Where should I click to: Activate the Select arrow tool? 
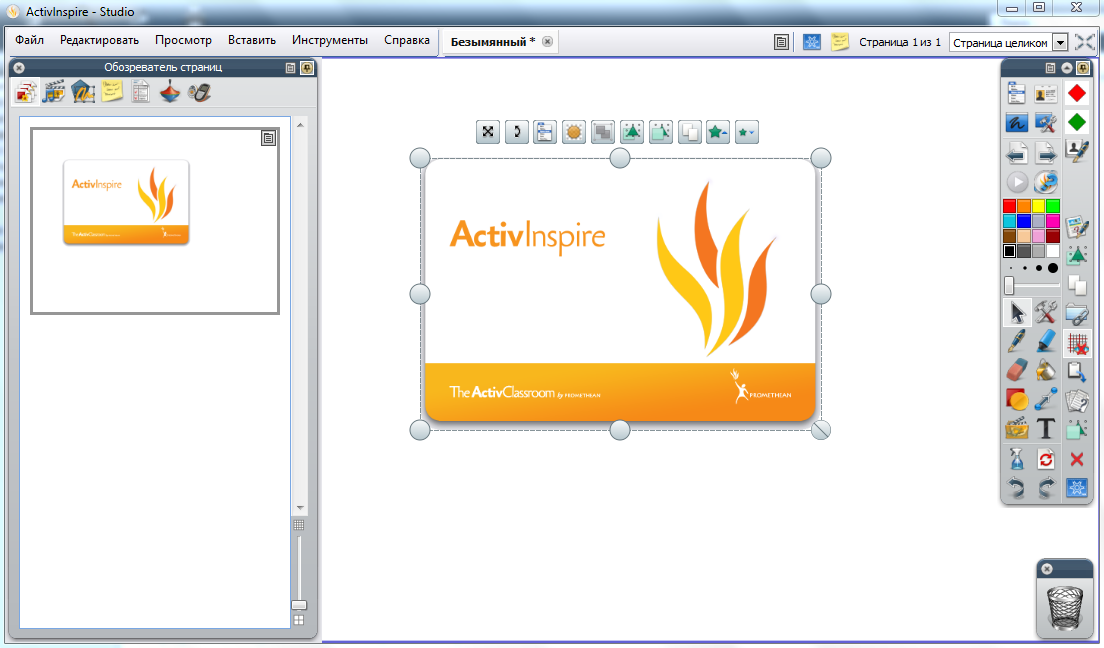tap(1017, 312)
